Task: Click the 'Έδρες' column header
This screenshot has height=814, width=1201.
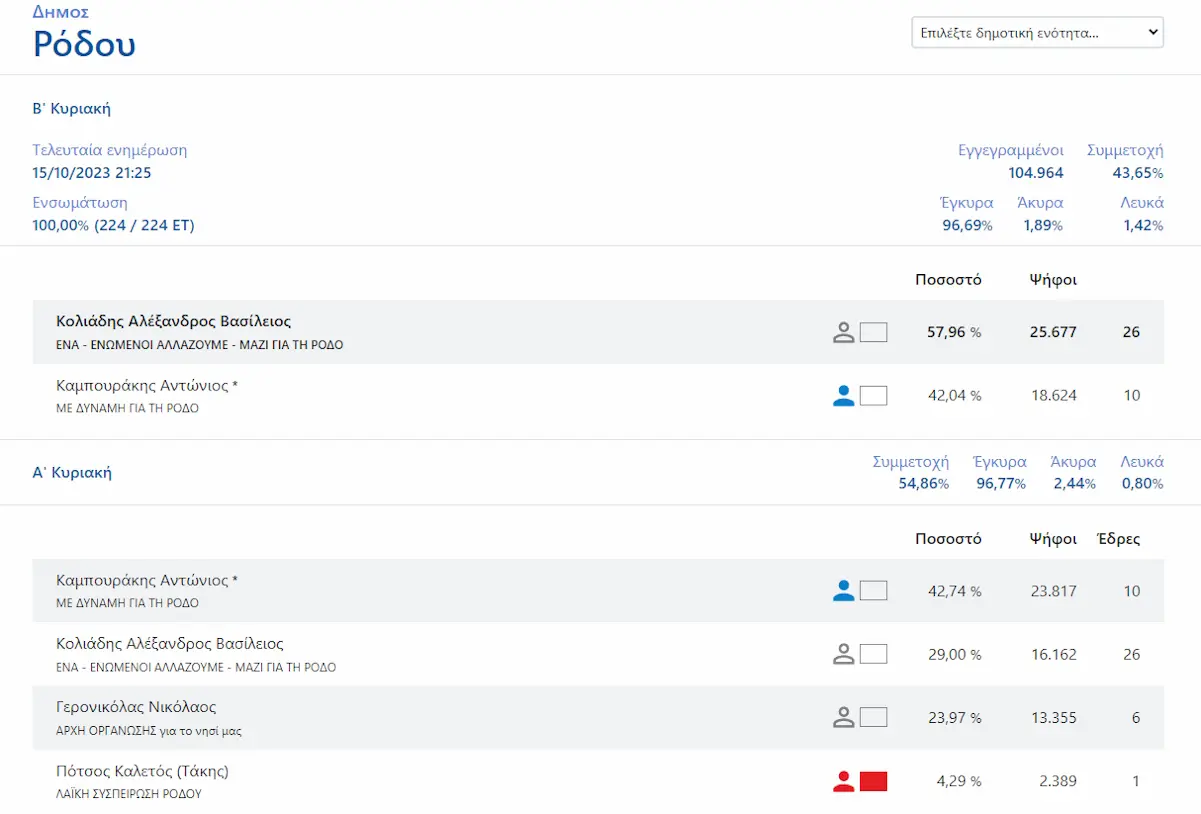Action: click(1118, 539)
